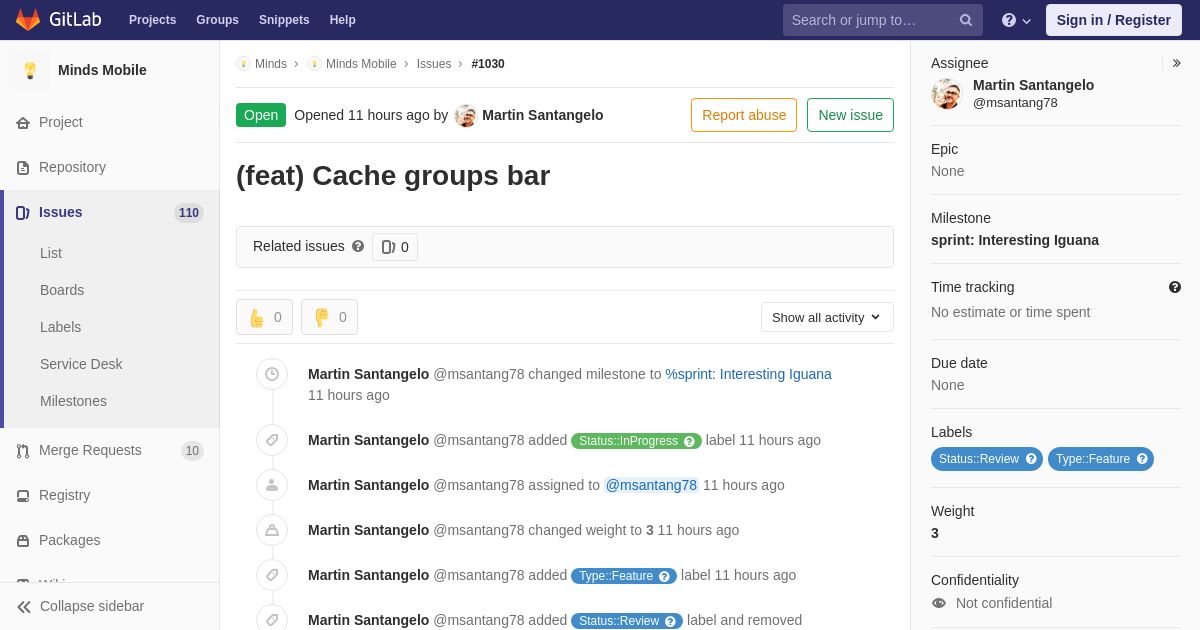Click the Packages icon in sidebar

tap(23, 541)
